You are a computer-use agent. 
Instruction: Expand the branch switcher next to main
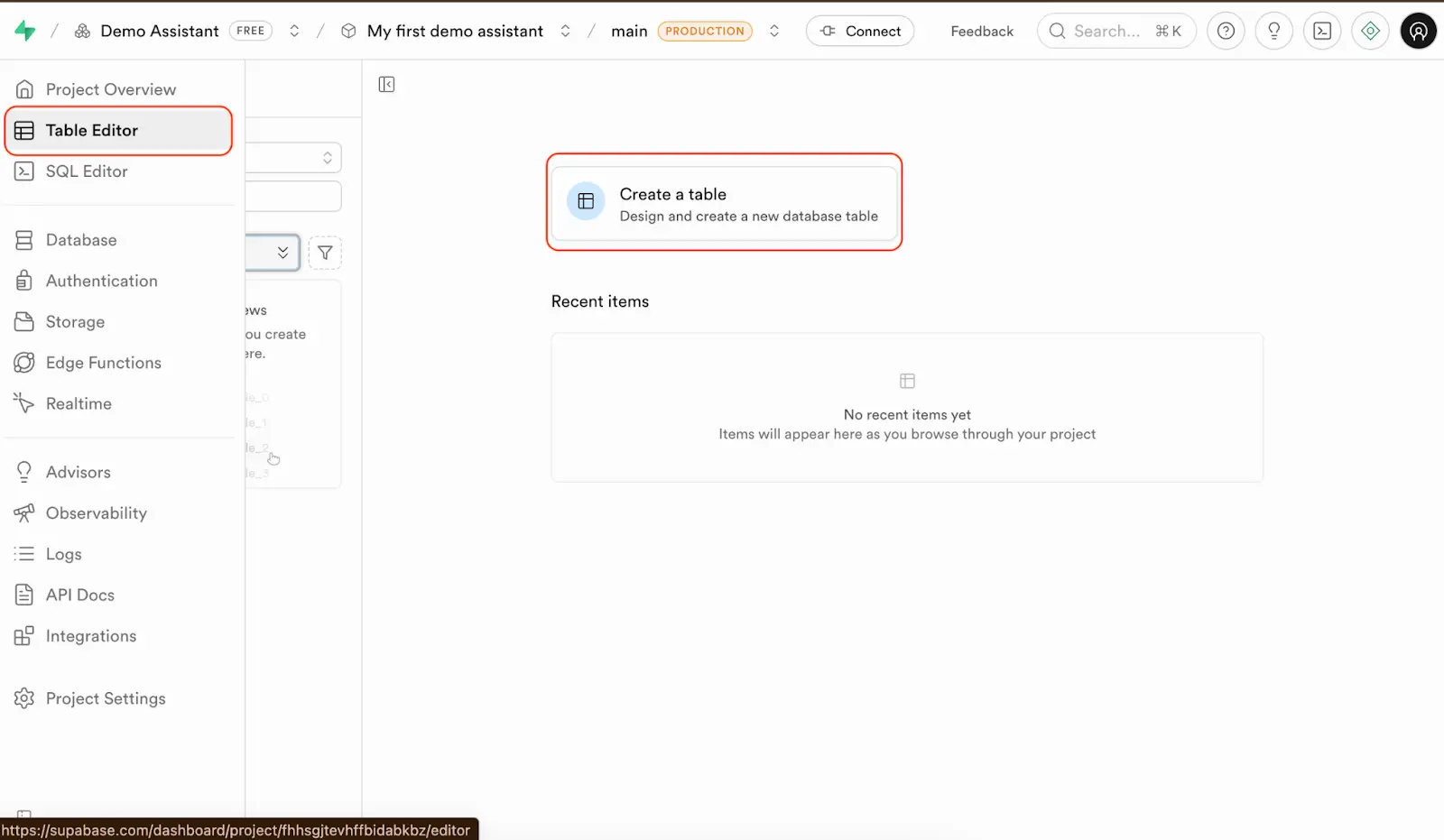774,30
